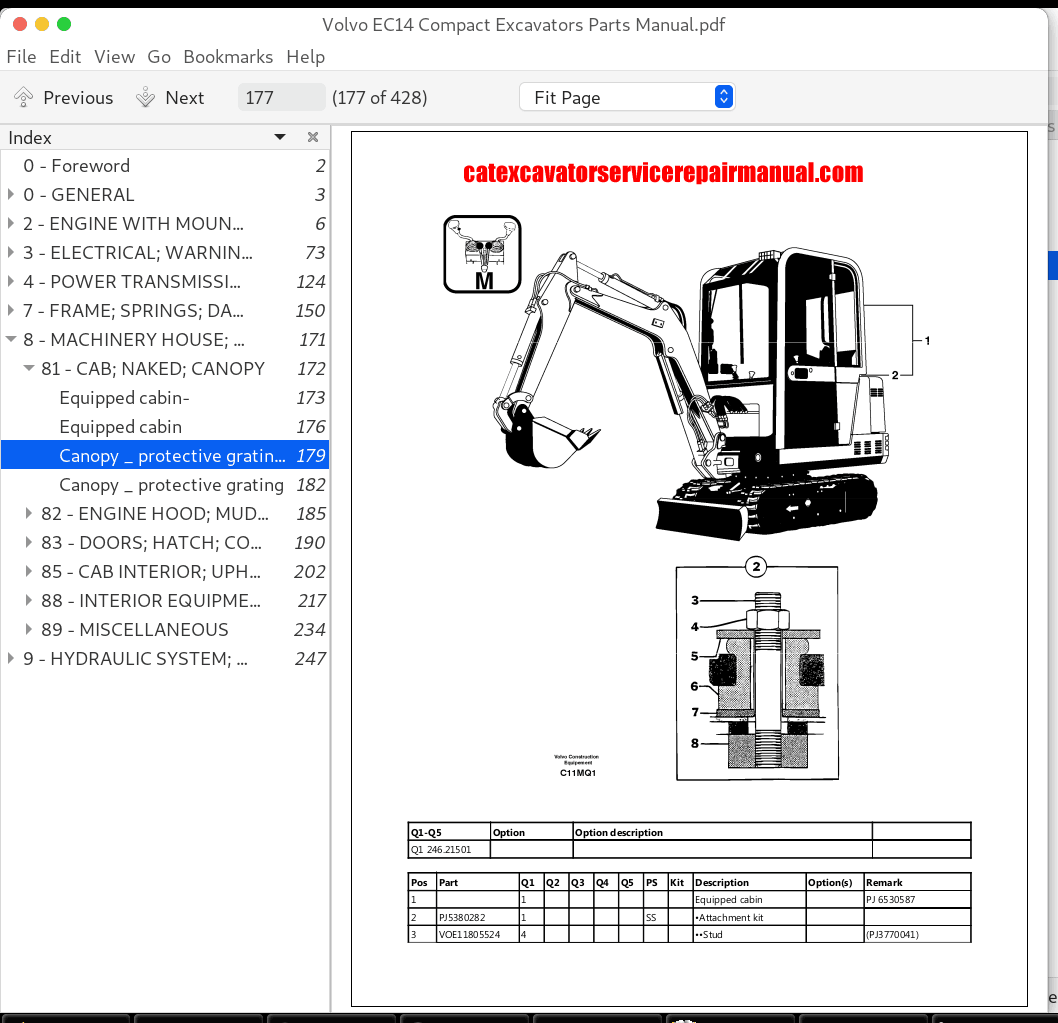Image resolution: width=1058 pixels, height=1023 pixels.
Task: Open the Bookmarks menu
Action: pos(228,56)
